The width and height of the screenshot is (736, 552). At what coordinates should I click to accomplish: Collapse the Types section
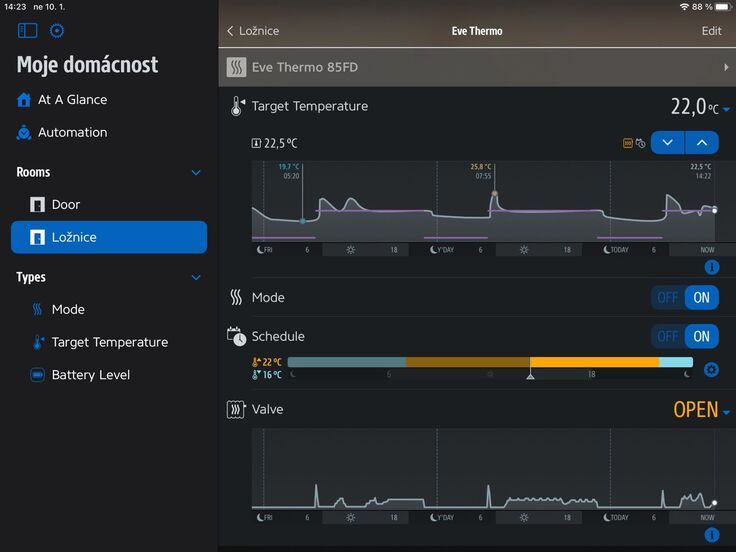(196, 277)
